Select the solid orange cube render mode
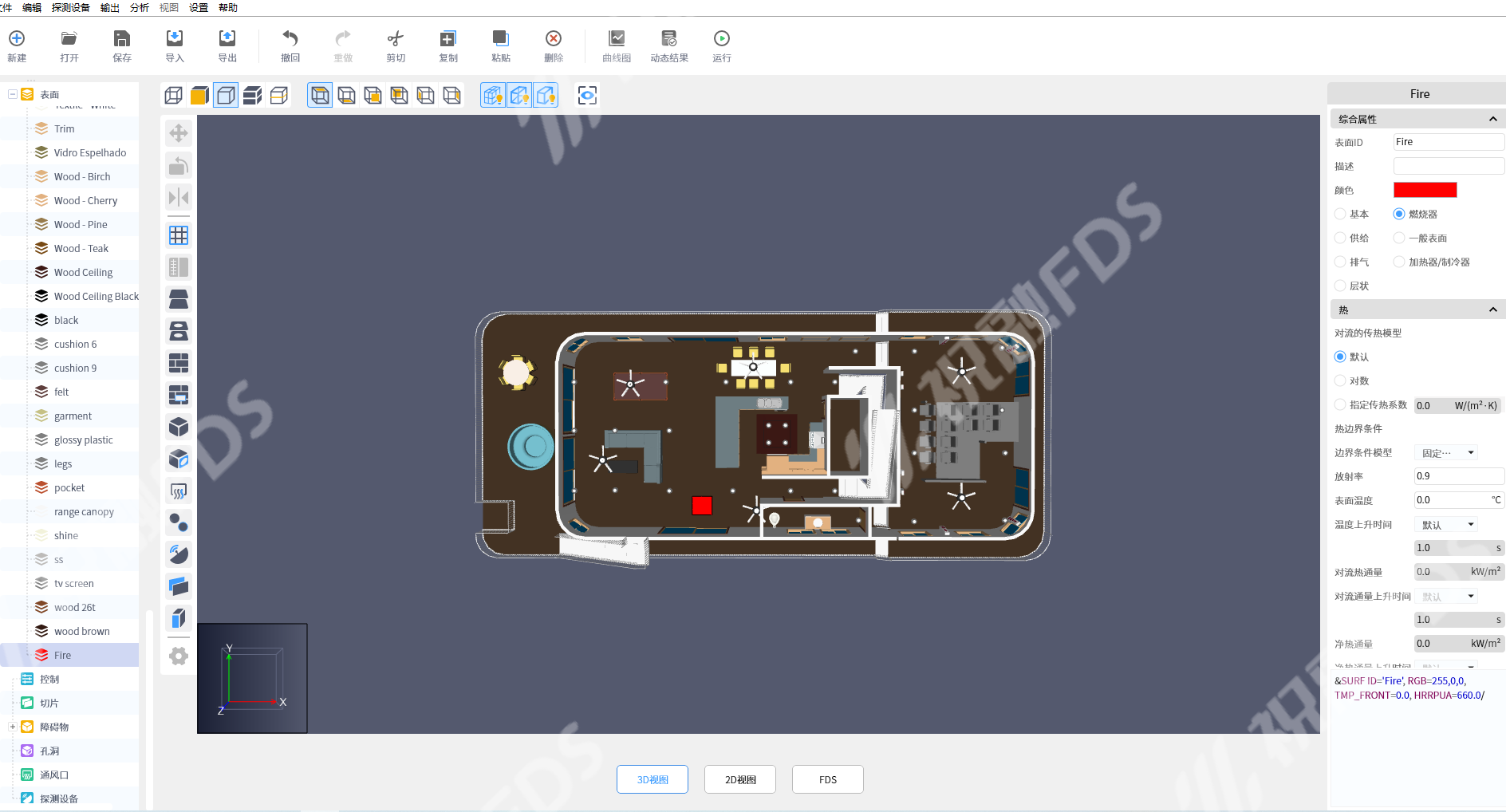The image size is (1506, 812). tap(199, 96)
